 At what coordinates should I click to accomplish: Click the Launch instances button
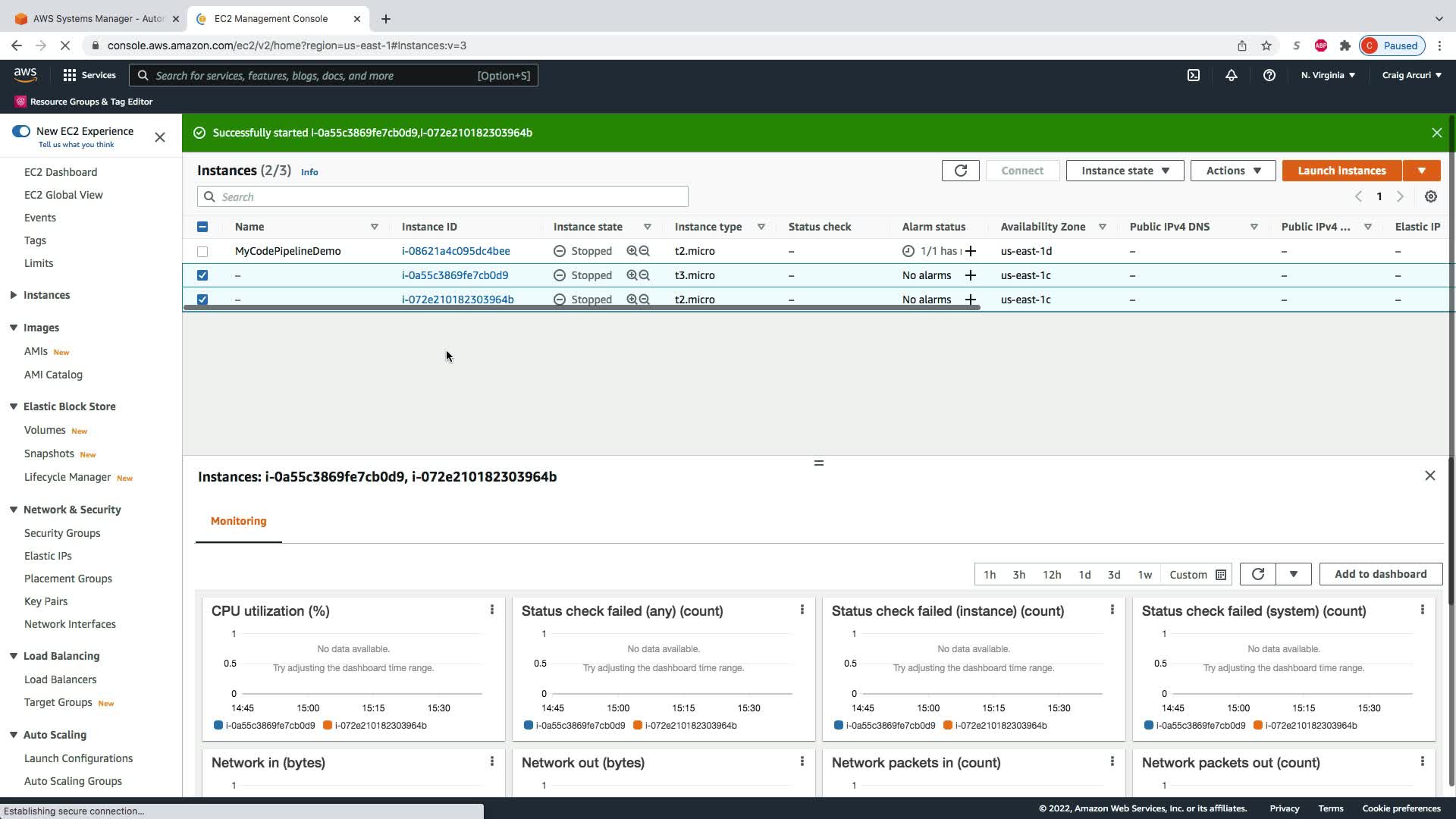tap(1341, 171)
